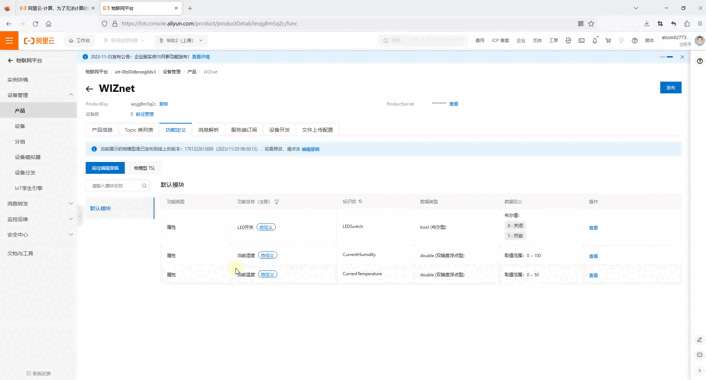
Task: Expand the 消息转发 sidebar section
Action: tap(71, 204)
